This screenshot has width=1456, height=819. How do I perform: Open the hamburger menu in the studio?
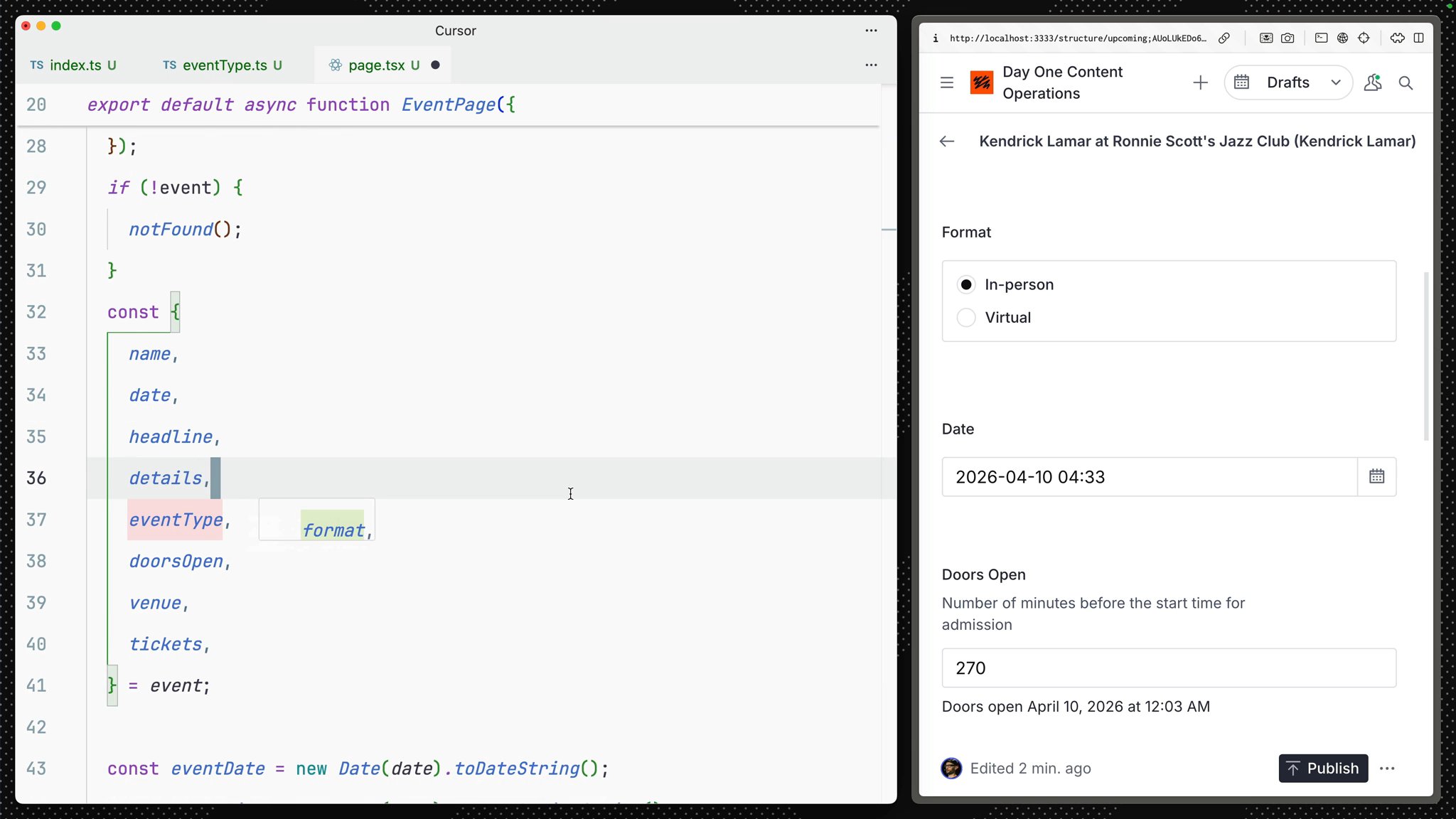pyautogui.click(x=946, y=82)
